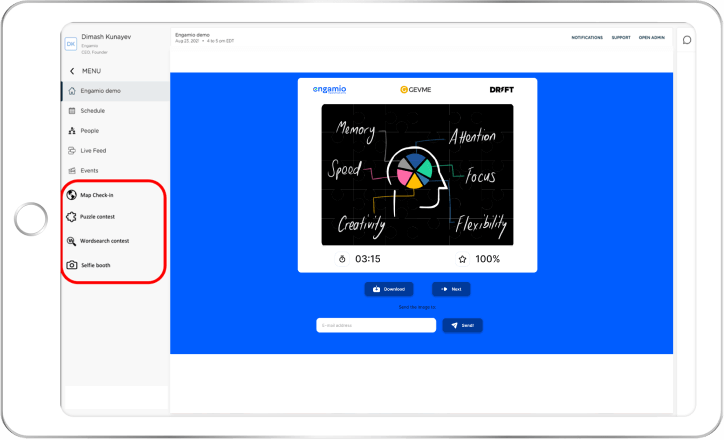Viewport: 724px width, 440px height.
Task: Open the Live Feed section
Action: tap(93, 151)
